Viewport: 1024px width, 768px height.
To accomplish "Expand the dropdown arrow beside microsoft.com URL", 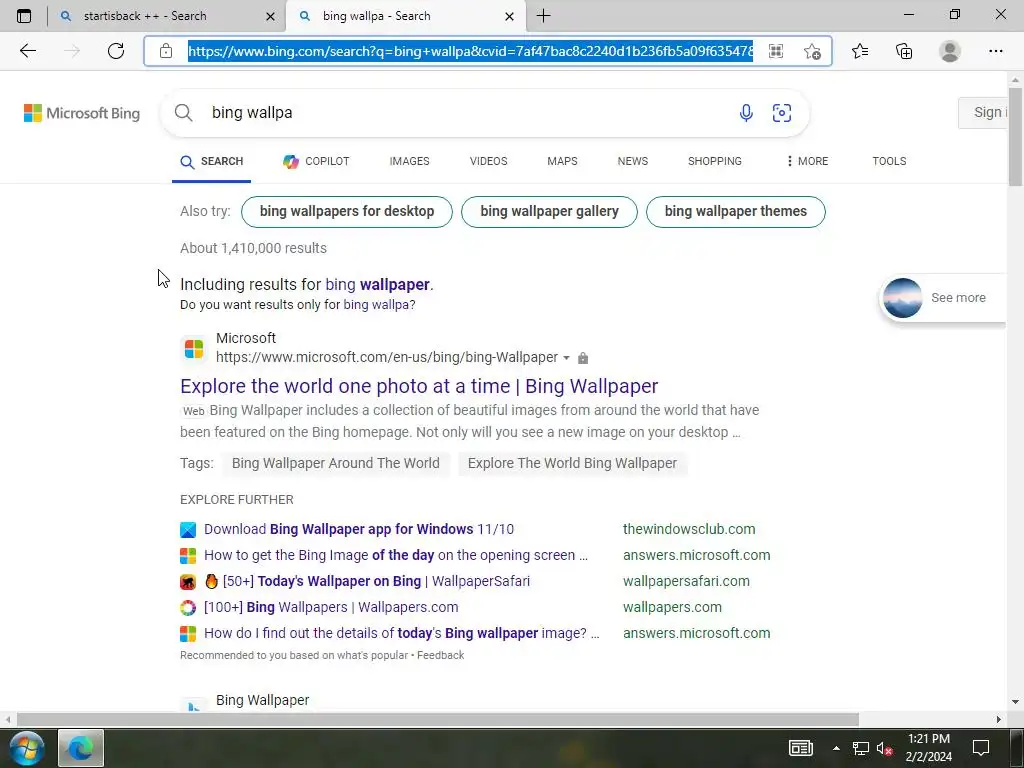I will (566, 358).
